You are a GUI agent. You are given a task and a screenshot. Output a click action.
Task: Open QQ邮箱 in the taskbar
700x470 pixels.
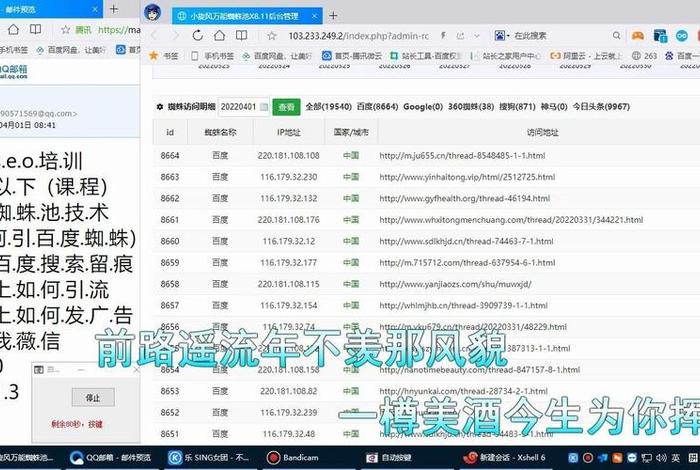coord(111,458)
